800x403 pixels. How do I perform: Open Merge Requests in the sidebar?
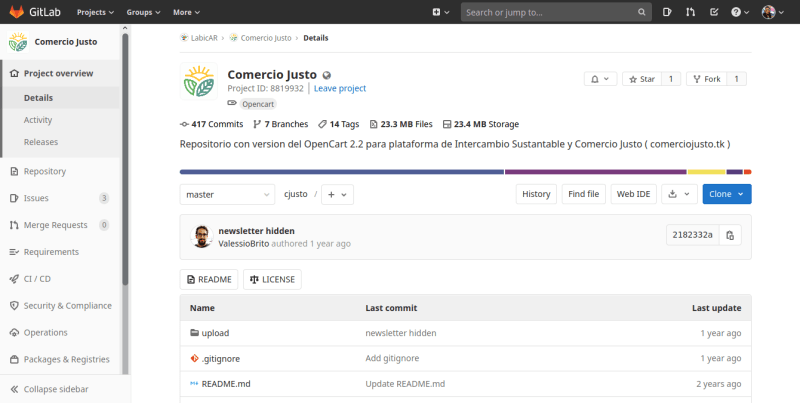click(x=60, y=225)
